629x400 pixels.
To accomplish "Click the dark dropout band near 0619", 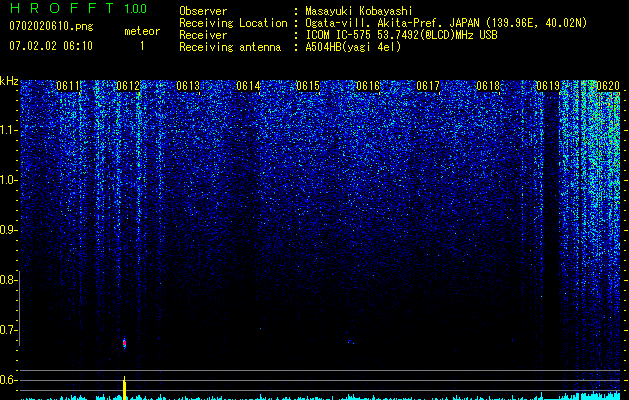I will point(551,241).
